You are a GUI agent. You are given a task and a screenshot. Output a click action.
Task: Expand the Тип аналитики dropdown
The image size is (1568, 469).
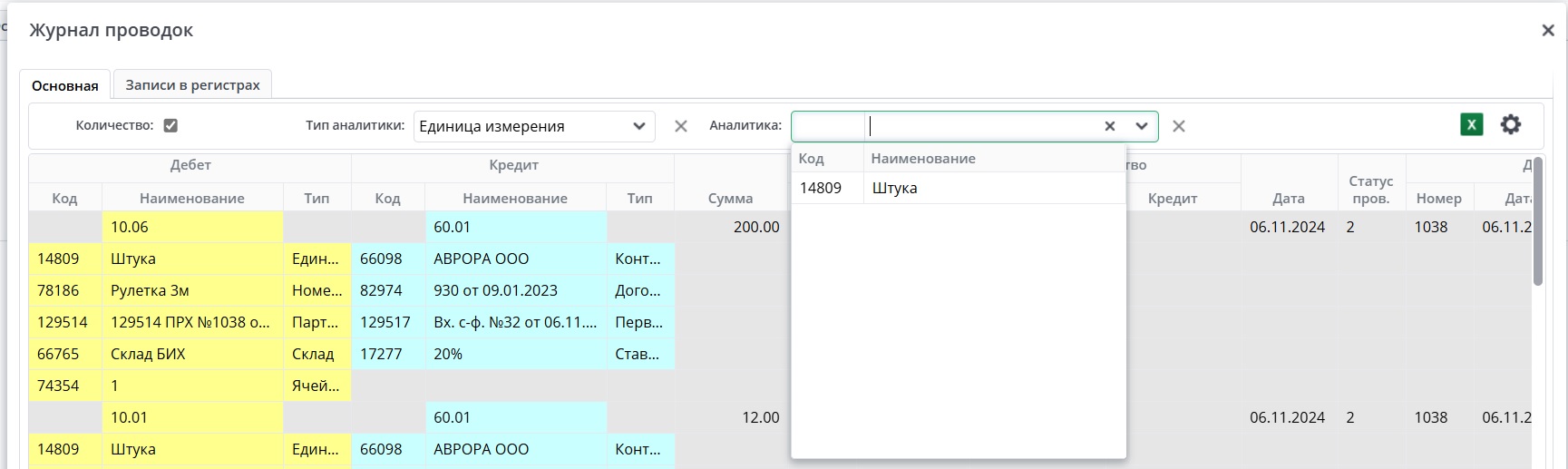(638, 126)
